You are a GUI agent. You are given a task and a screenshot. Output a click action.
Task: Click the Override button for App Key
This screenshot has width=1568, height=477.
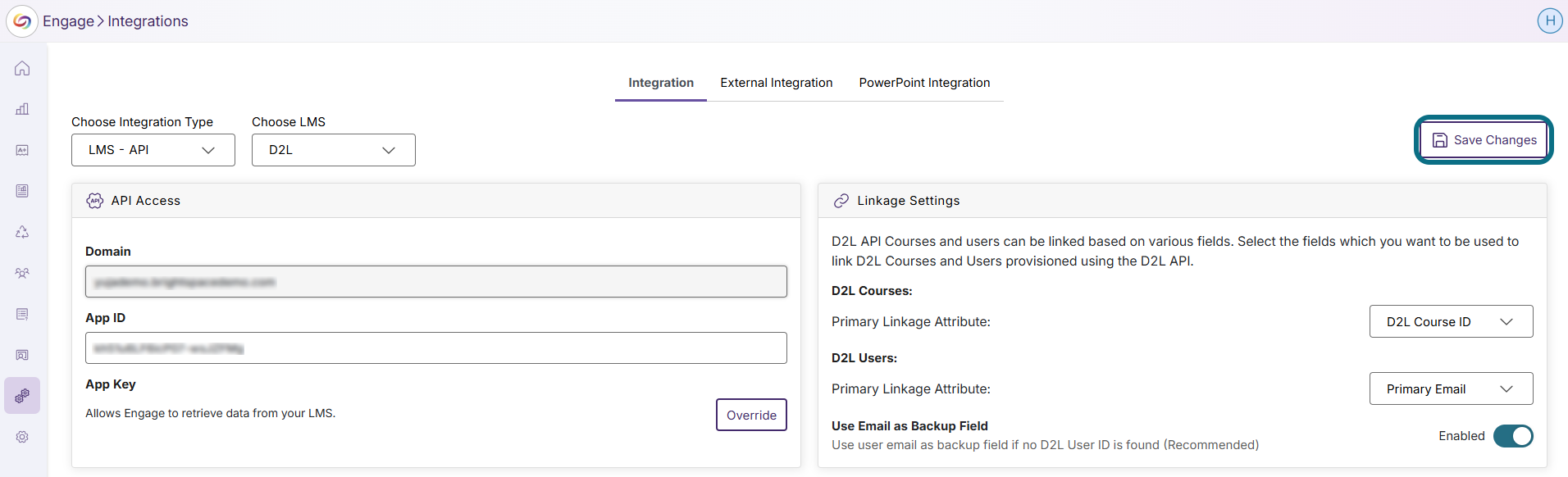tap(751, 415)
